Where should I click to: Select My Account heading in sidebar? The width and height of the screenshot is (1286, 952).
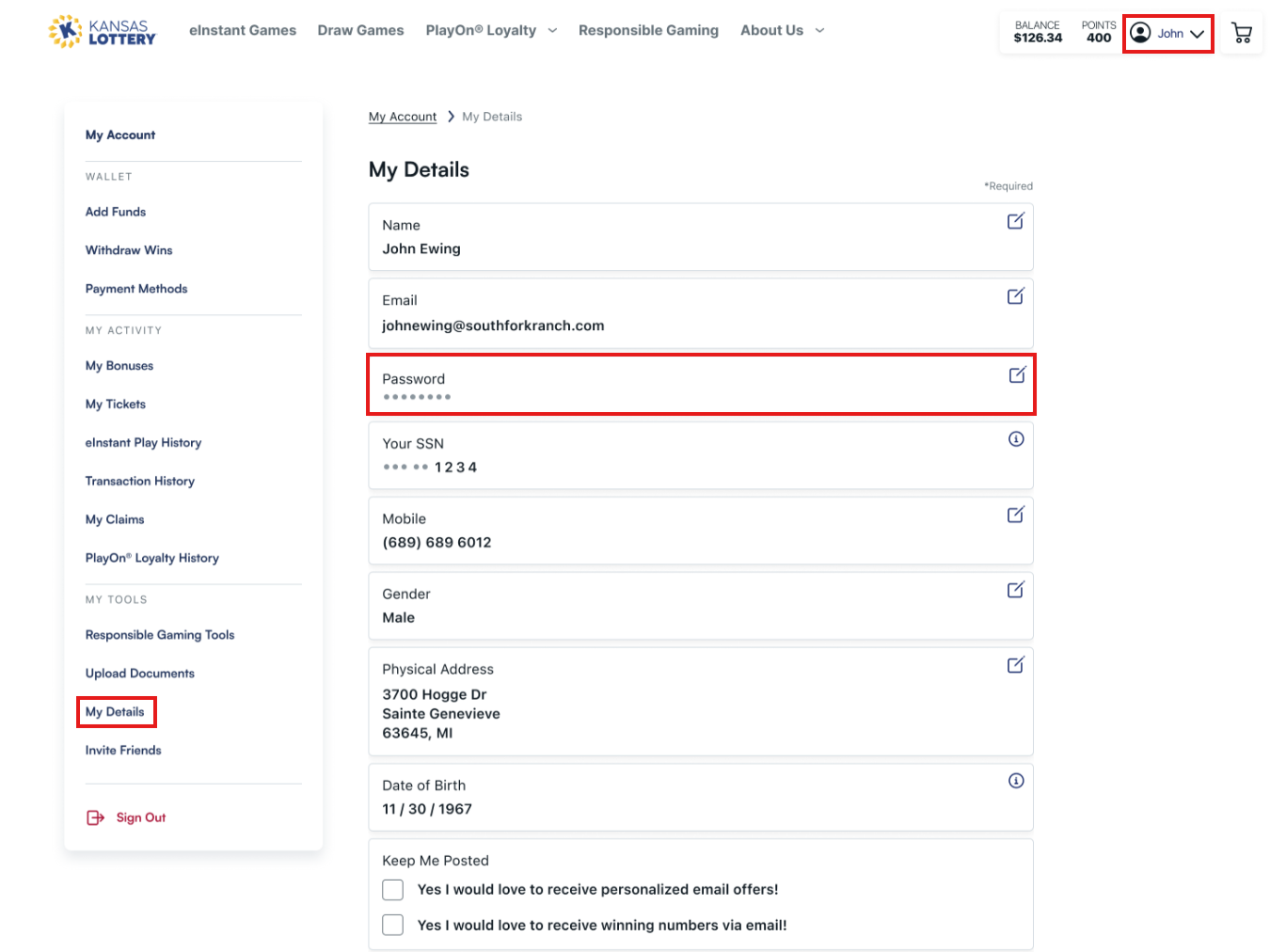120,135
